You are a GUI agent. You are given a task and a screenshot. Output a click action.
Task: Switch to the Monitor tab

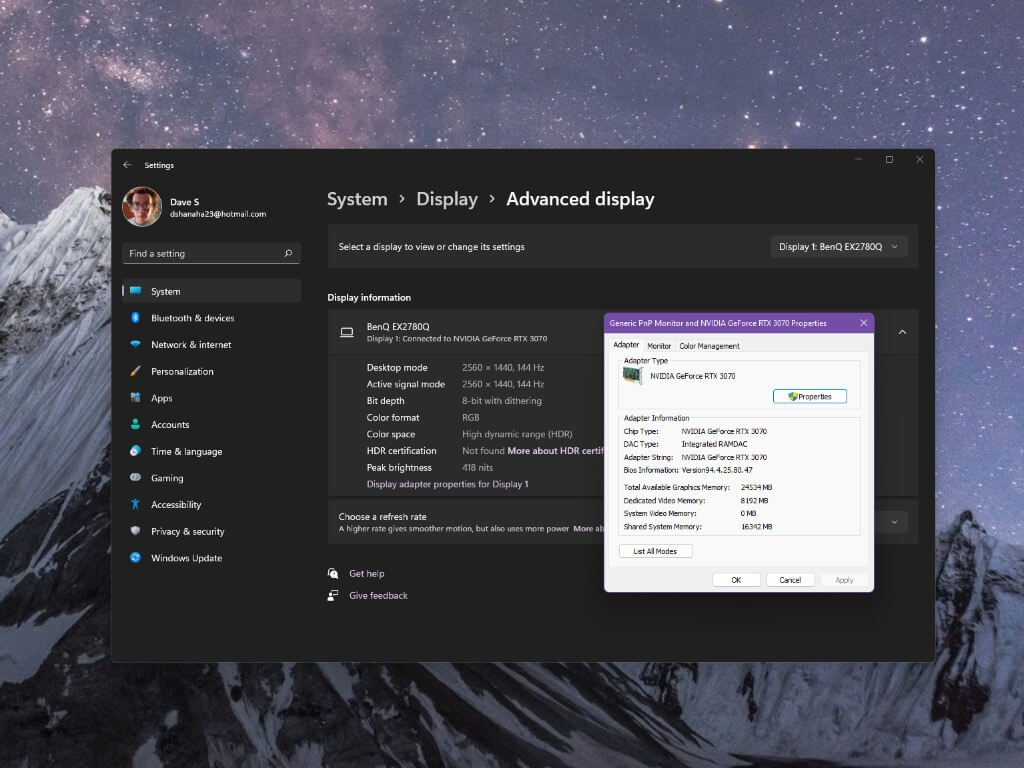click(x=659, y=346)
